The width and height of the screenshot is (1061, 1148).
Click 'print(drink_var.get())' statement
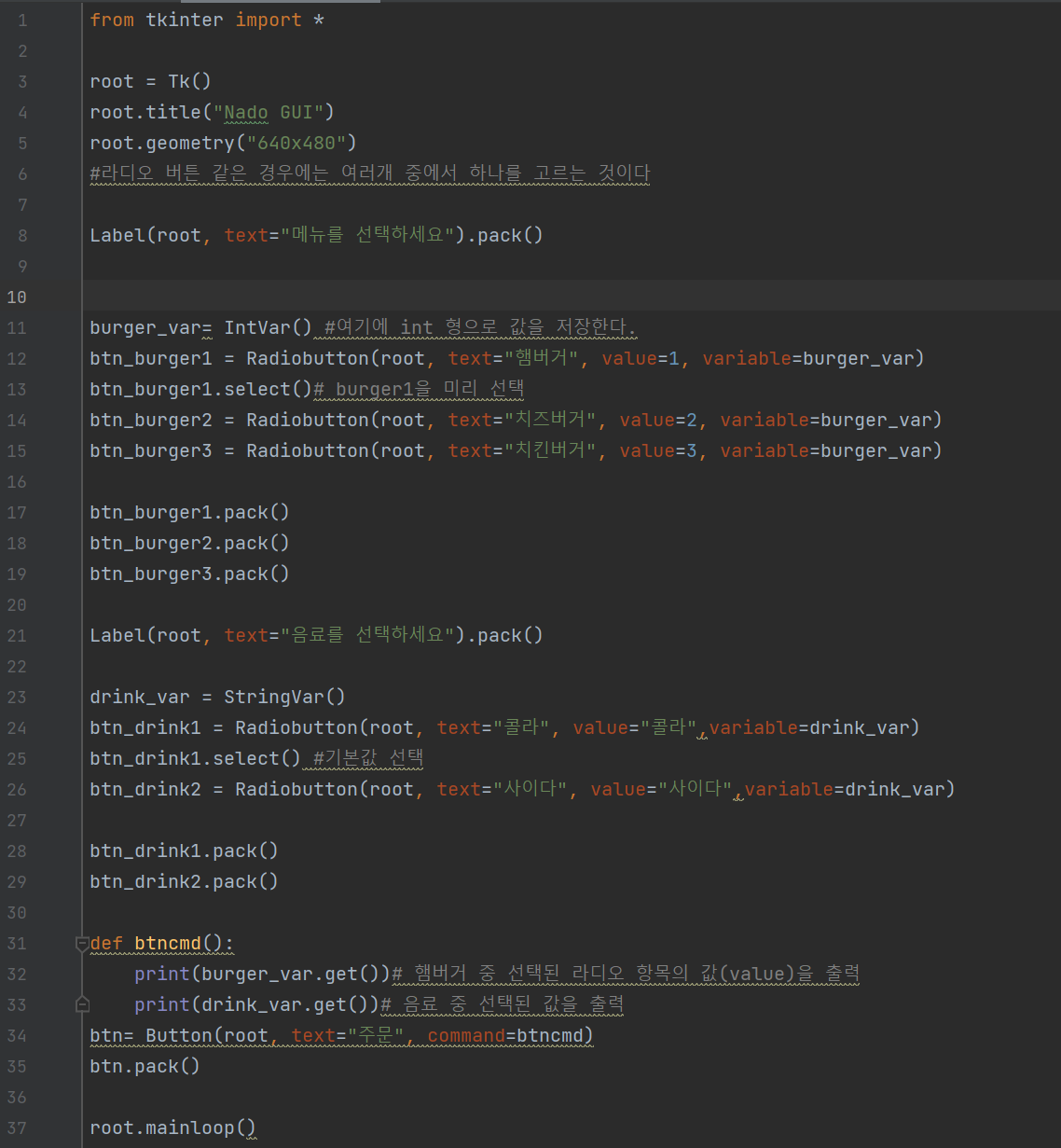256,1004
